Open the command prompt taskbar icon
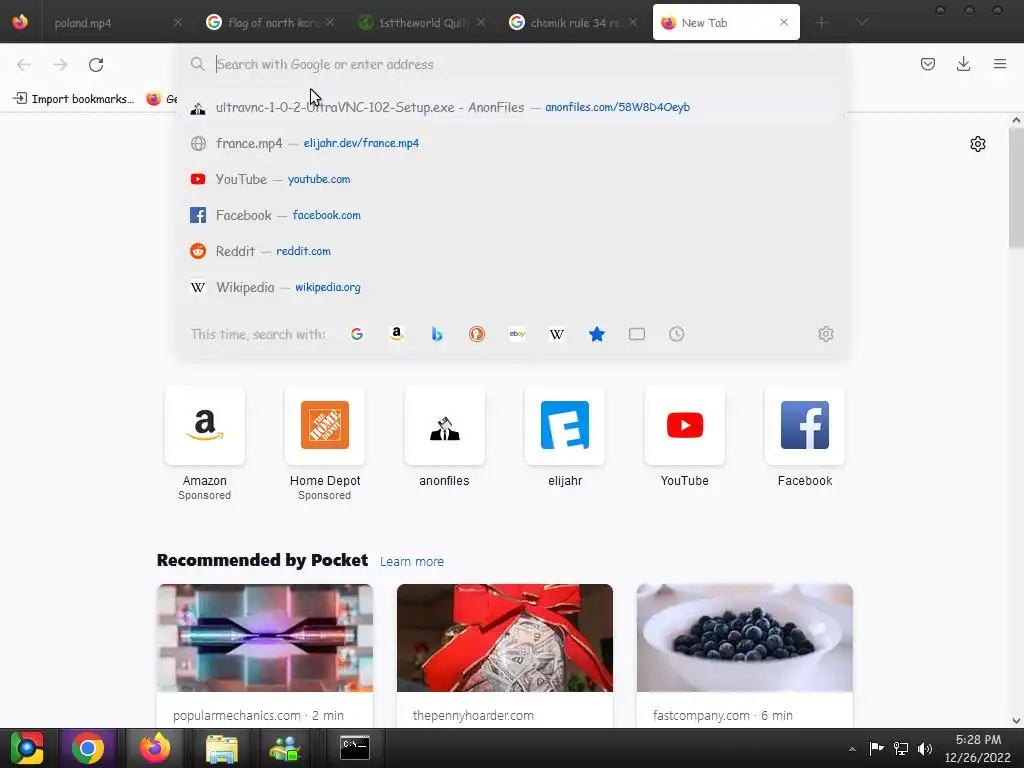Screen dimensions: 1024x768 point(355,748)
